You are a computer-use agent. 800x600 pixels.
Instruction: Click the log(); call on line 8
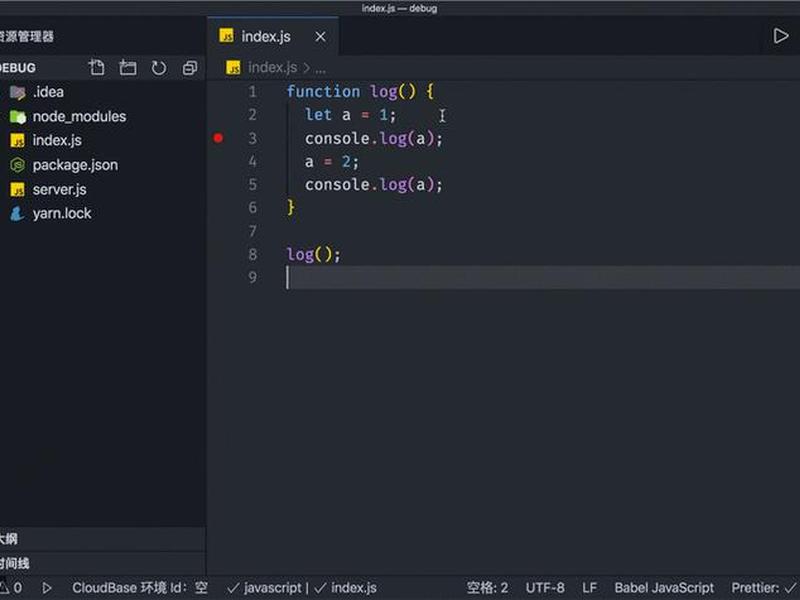[x=313, y=254]
